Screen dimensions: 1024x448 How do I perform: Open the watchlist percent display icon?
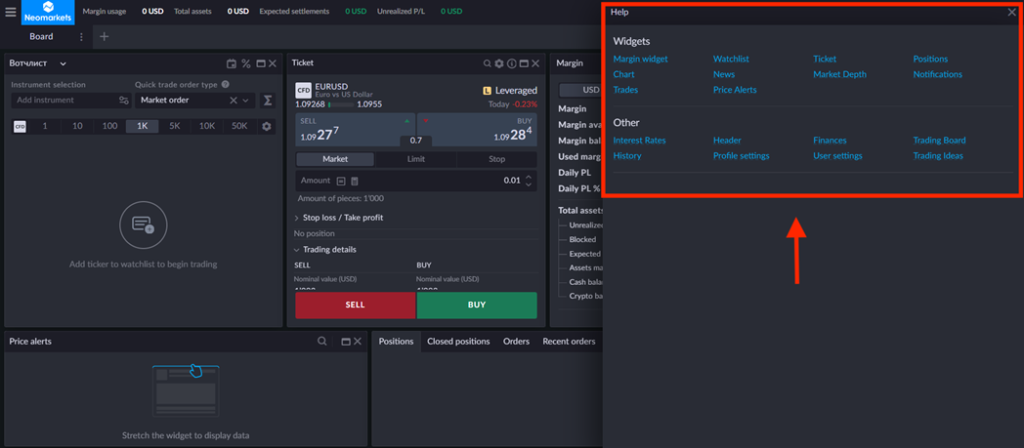[245, 64]
